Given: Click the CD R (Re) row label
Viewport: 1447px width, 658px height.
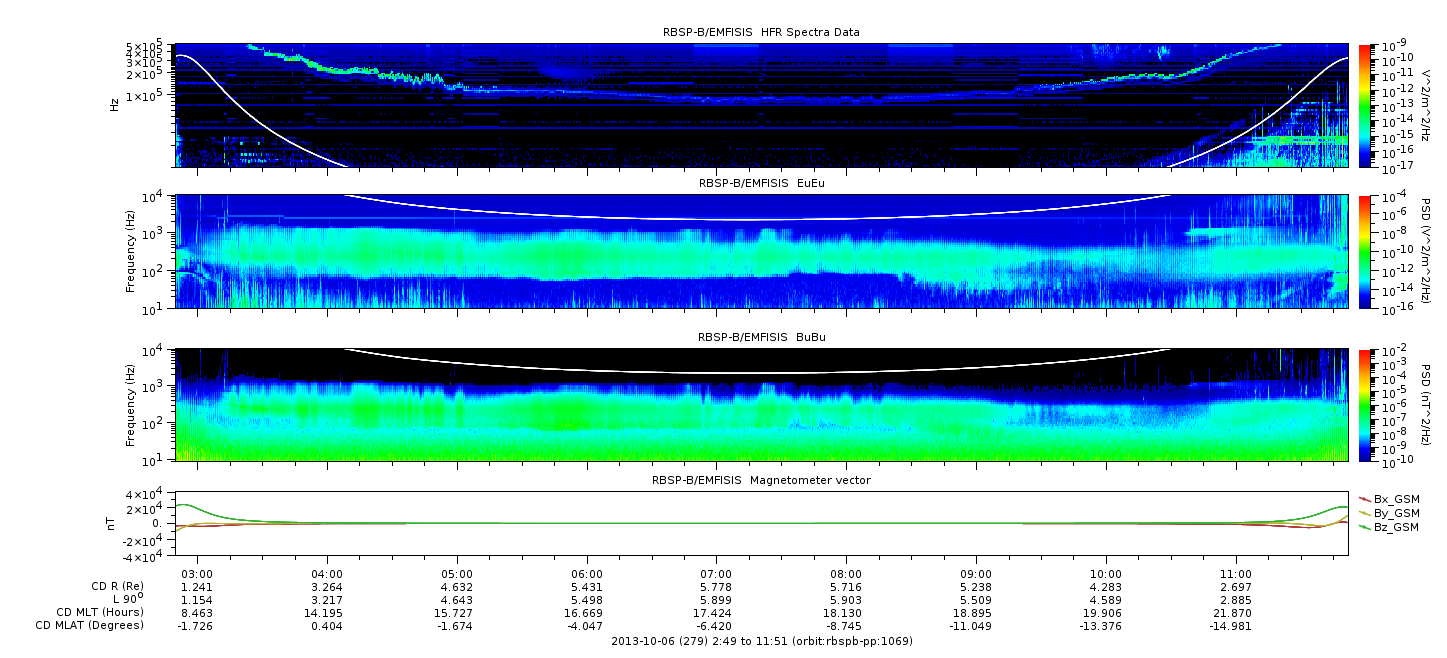Looking at the screenshot, I should click(112, 587).
